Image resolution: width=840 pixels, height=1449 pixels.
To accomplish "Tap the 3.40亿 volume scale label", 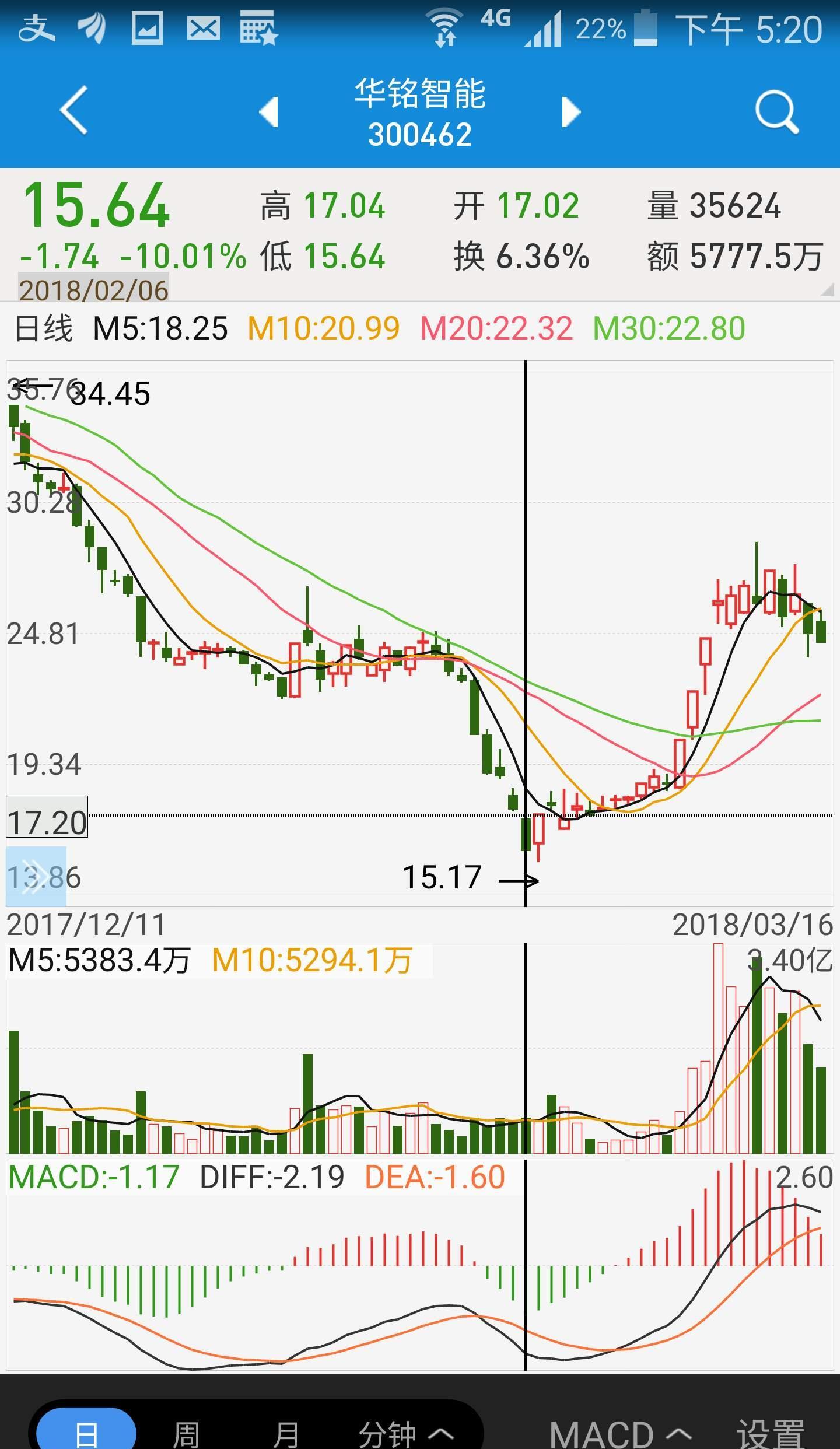I will pos(790,960).
